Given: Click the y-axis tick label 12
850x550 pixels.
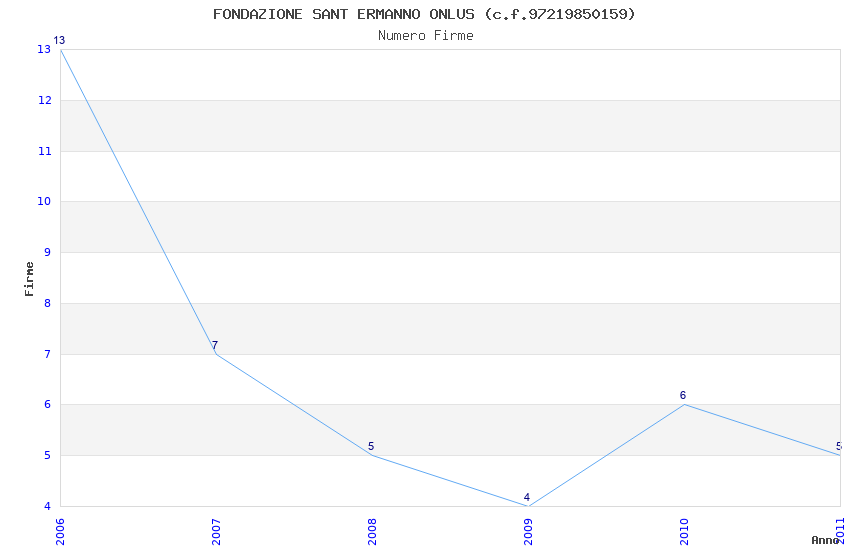Looking at the screenshot, I should 44,100.
